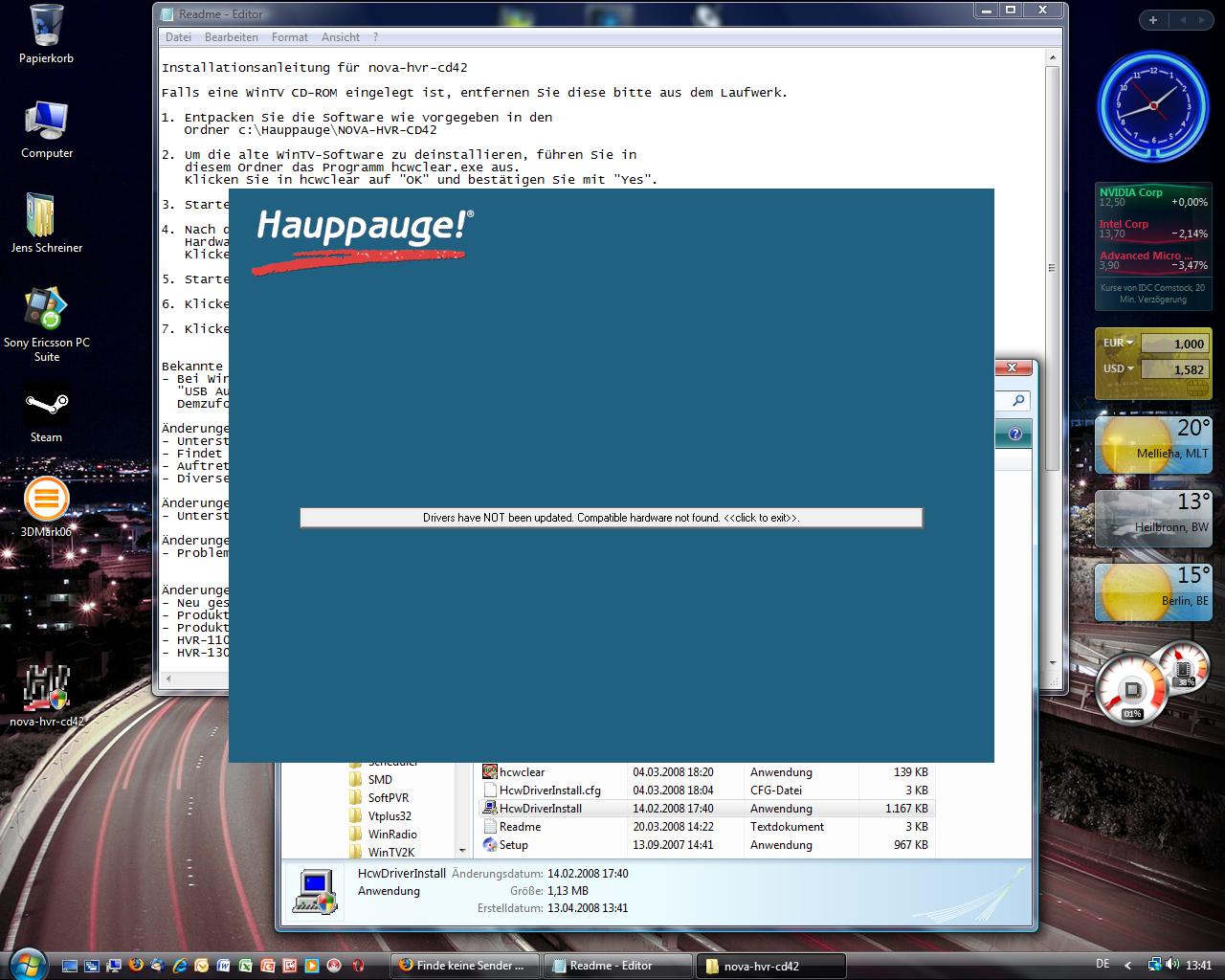The image size is (1225, 980).
Task: Click Show Desktop quick launch icon
Action: [x=70, y=966]
